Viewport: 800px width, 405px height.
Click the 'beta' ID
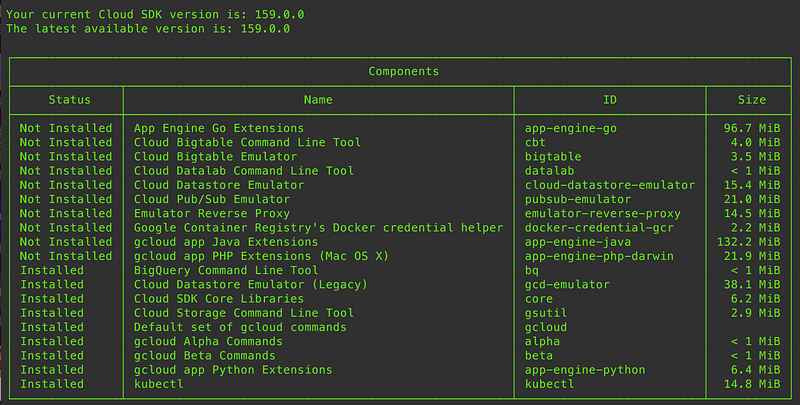pos(539,356)
